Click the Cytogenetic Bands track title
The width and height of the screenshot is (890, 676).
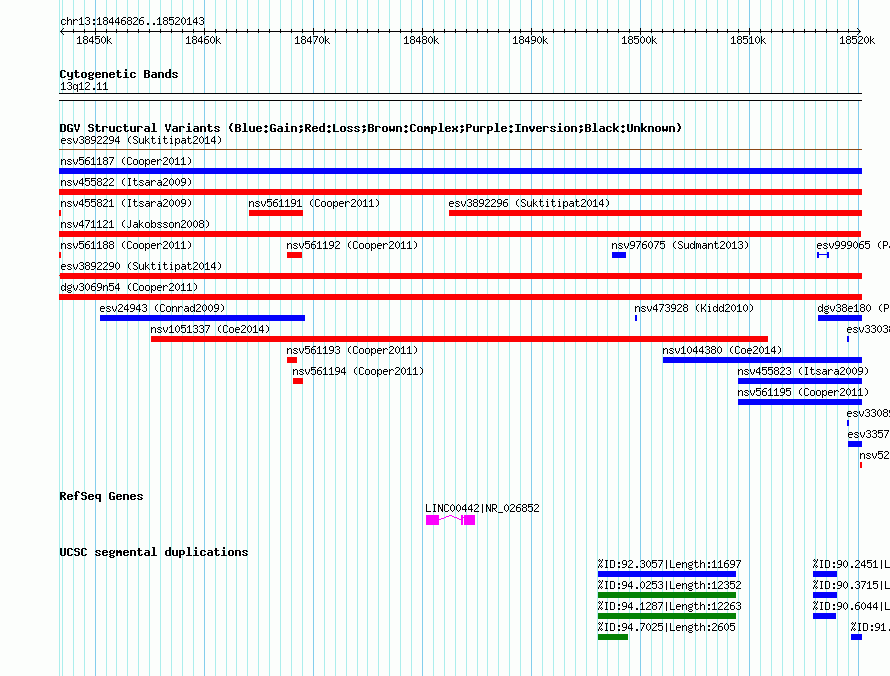click(119, 74)
